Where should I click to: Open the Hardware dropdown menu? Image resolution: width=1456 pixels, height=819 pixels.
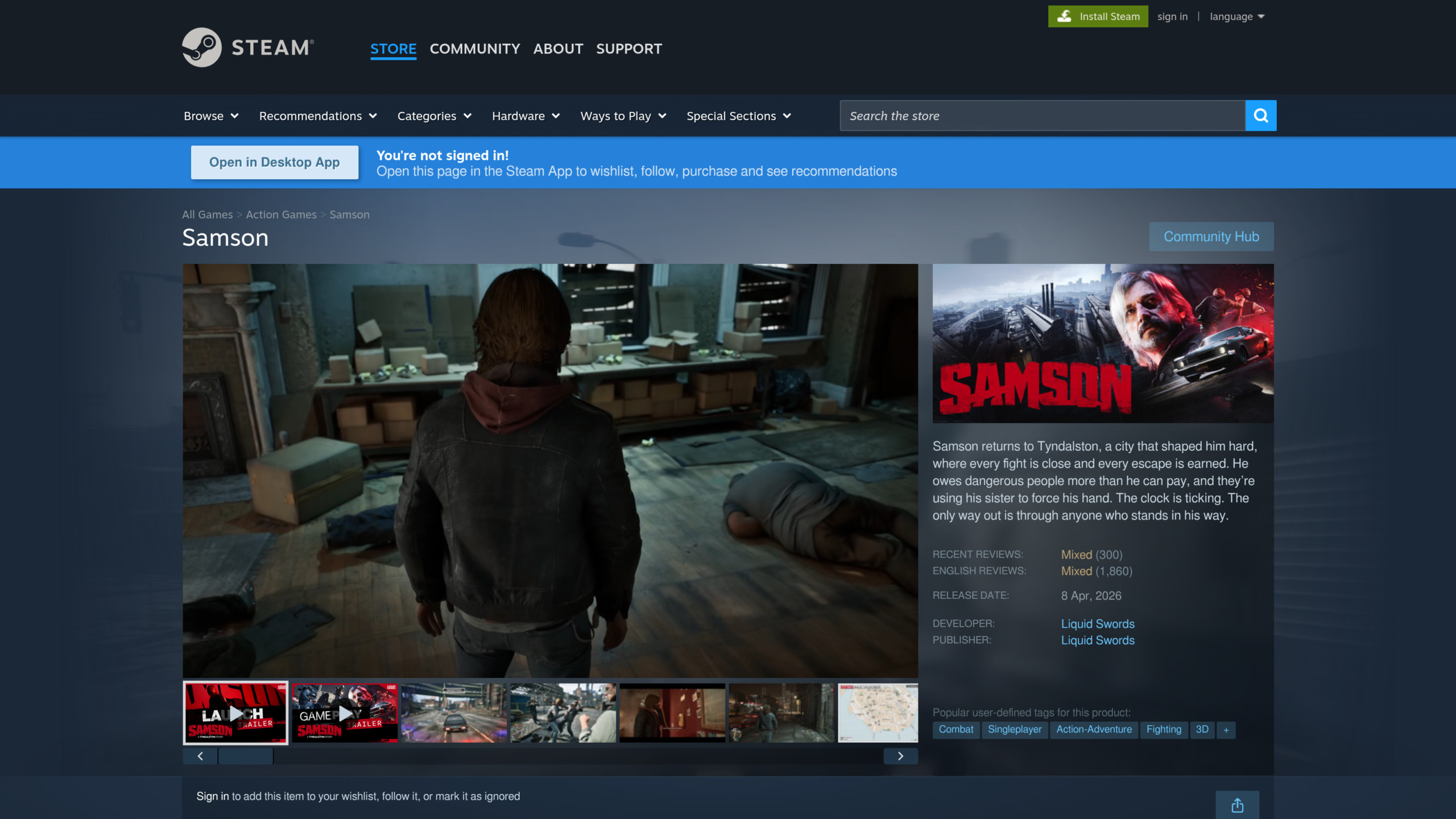526,116
